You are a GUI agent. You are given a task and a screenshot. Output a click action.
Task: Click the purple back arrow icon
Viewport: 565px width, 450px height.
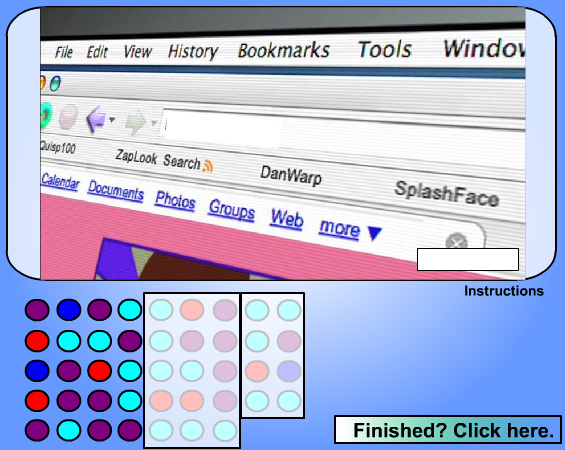[x=96, y=119]
